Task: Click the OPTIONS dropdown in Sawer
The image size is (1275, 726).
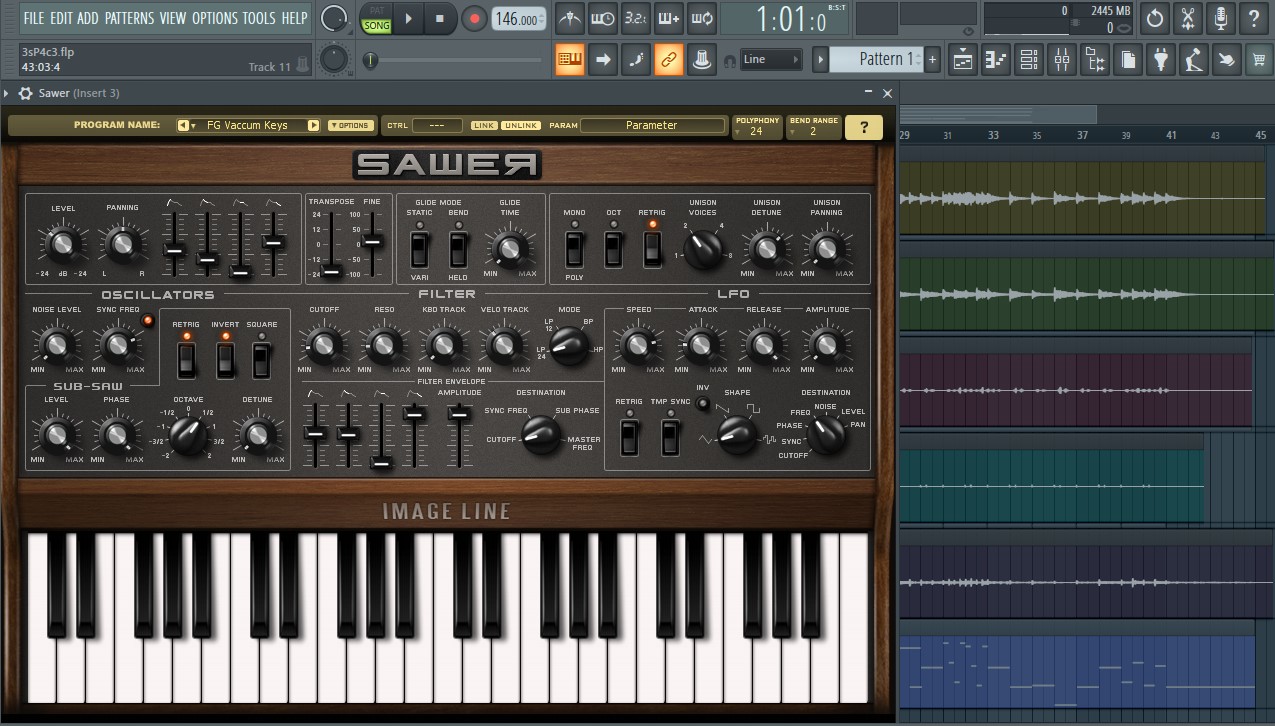Action: [350, 126]
